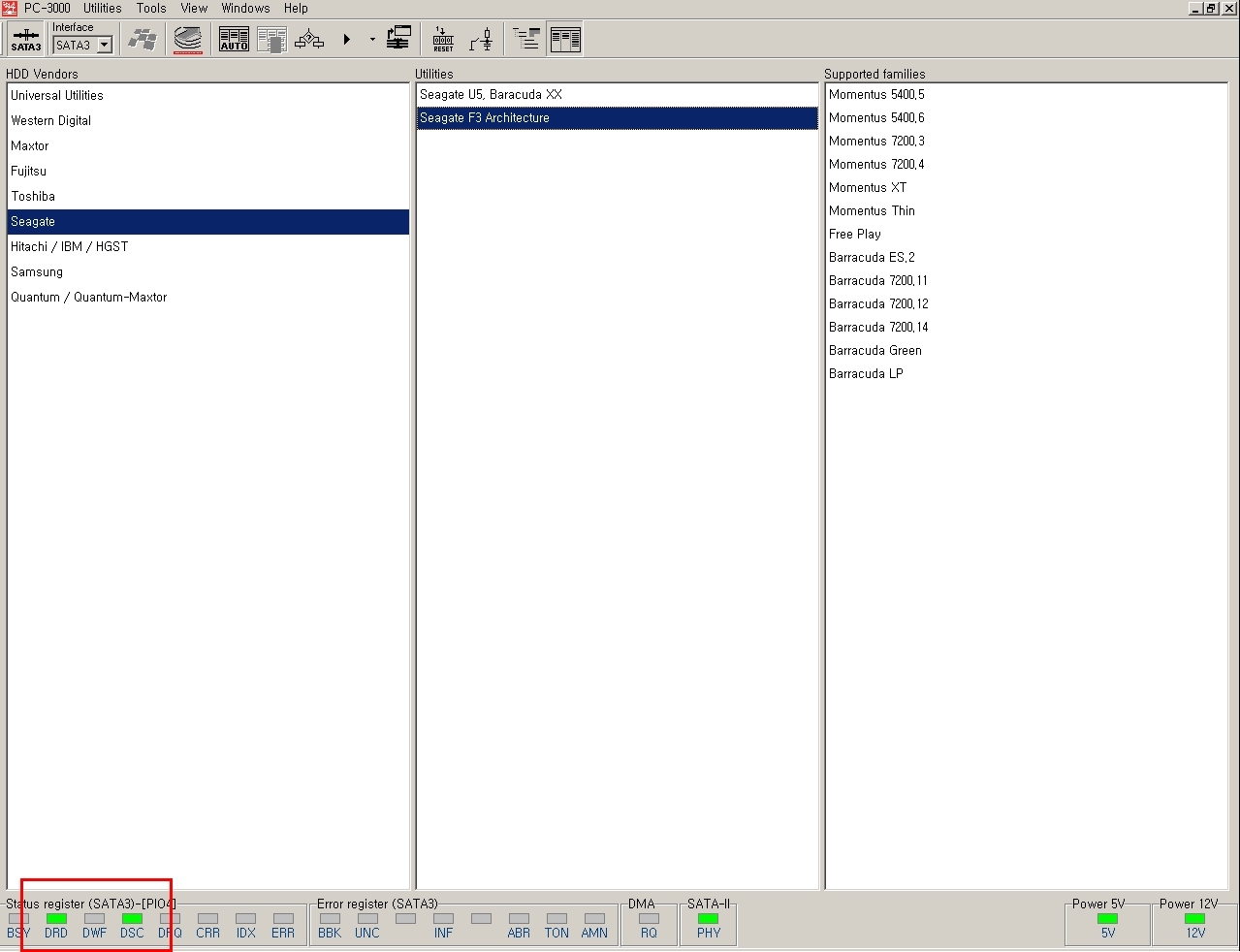Click the power switch toolbar icon
The image size is (1240, 952).
click(x=481, y=40)
